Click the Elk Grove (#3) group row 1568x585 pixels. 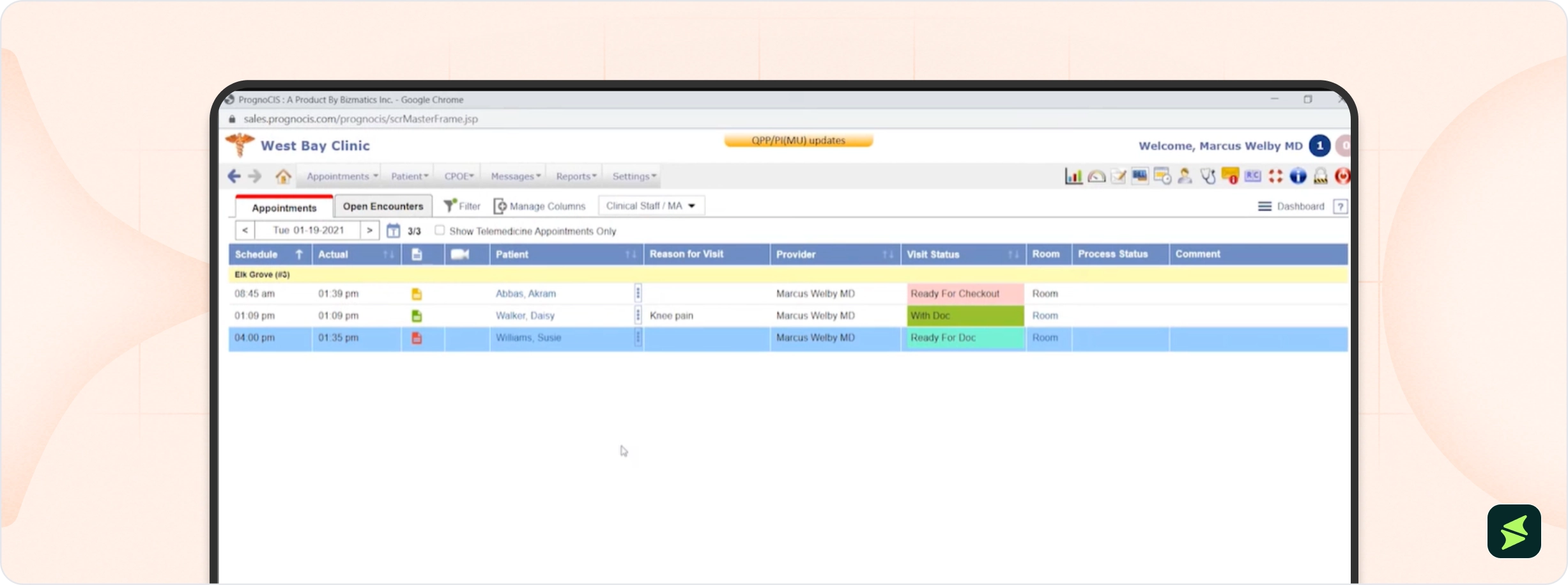click(x=788, y=275)
